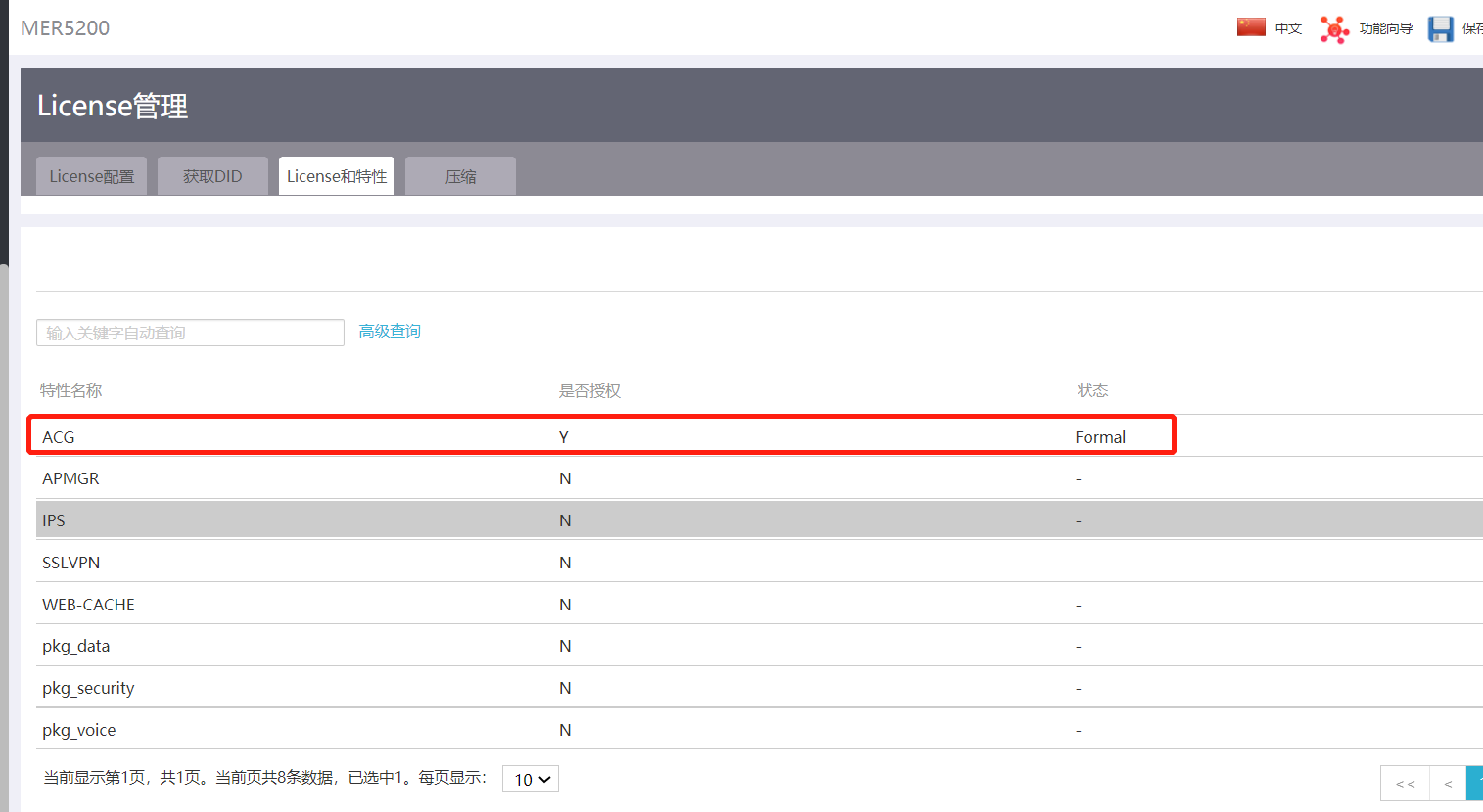Click the MER5200 device title
1483x812 pixels.
coord(66,28)
